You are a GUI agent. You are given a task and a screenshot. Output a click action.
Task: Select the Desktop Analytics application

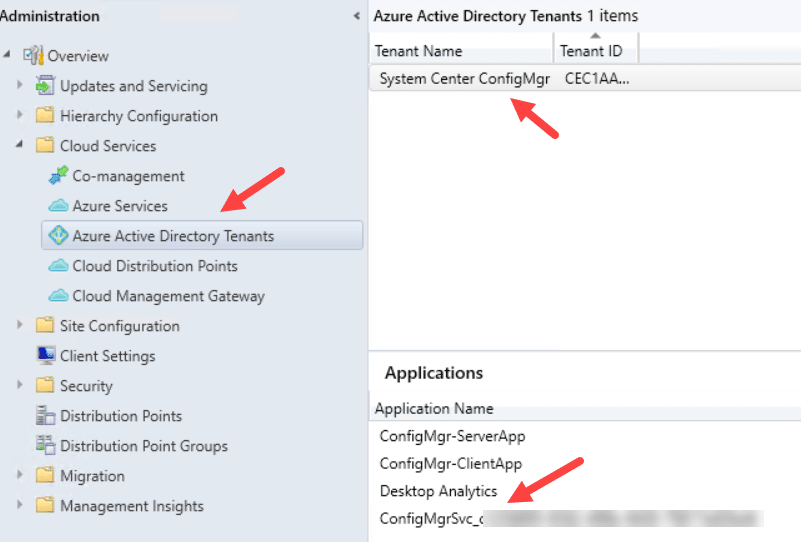(438, 491)
